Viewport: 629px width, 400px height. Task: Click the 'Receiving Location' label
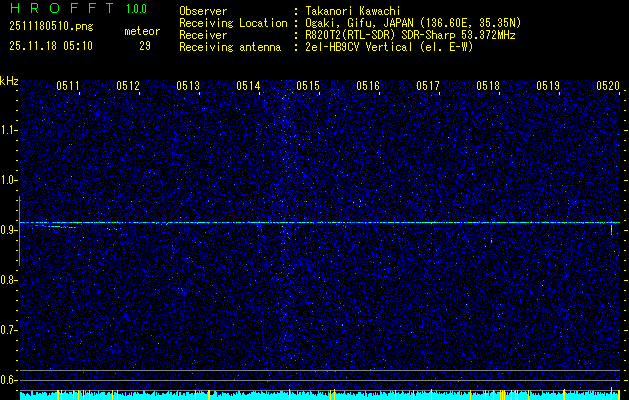pos(233,23)
